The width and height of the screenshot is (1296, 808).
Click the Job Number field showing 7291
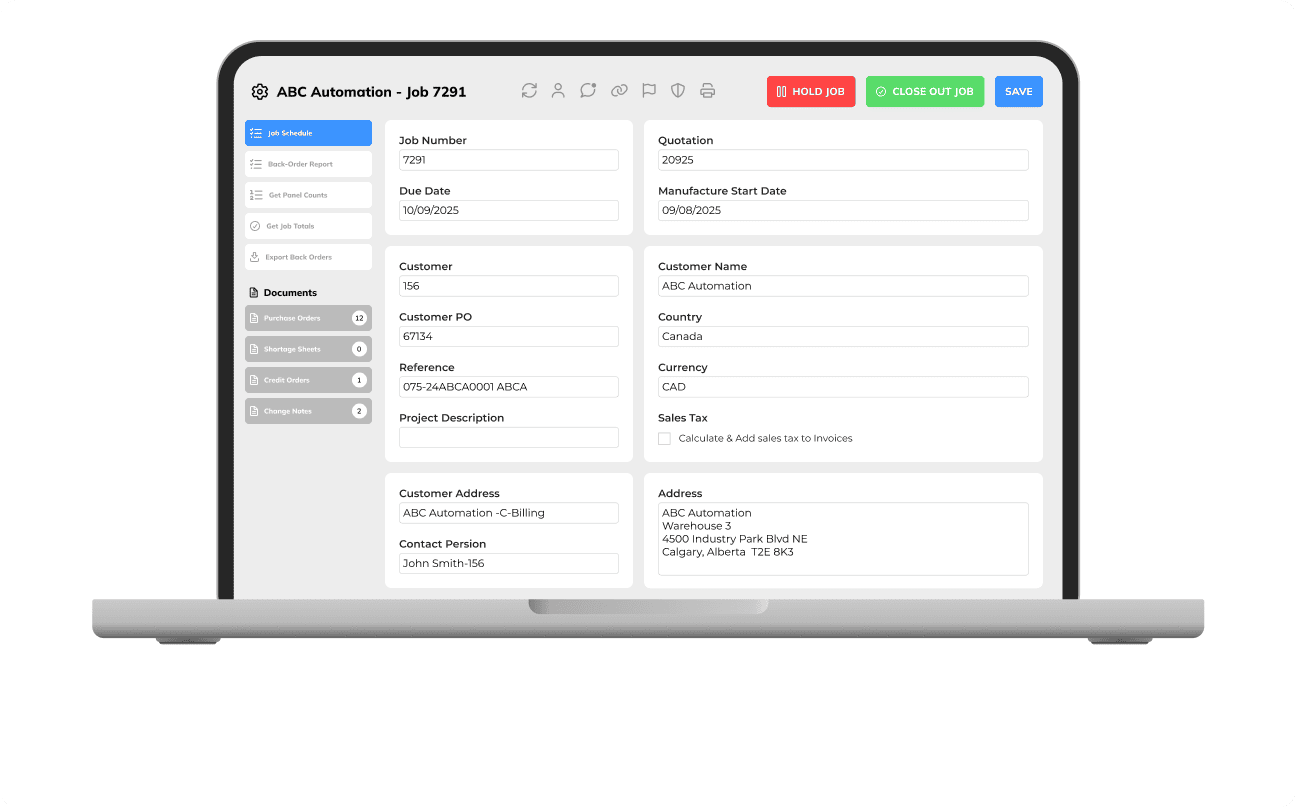[509, 160]
